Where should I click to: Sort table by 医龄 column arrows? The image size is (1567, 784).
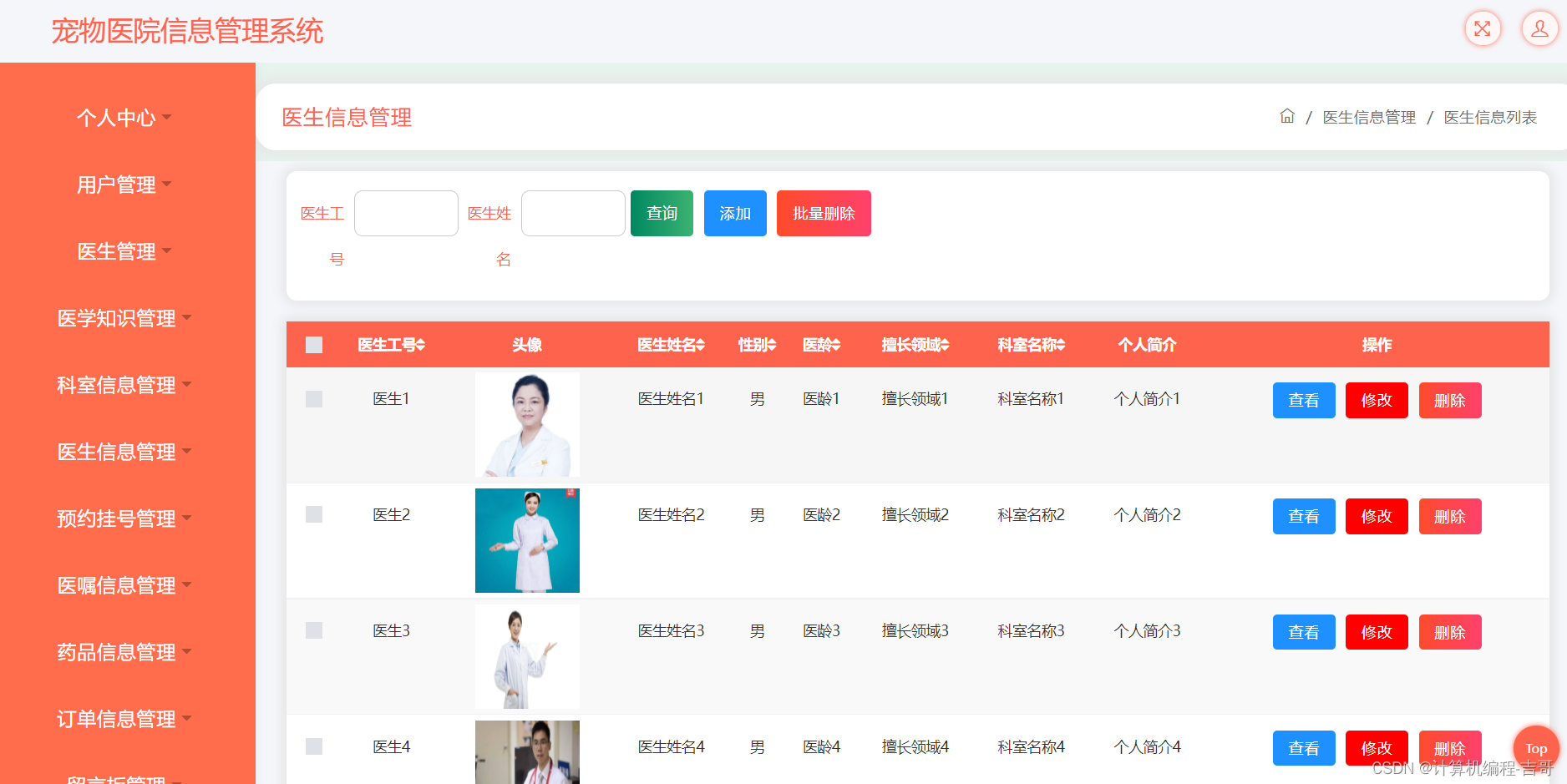click(836, 345)
